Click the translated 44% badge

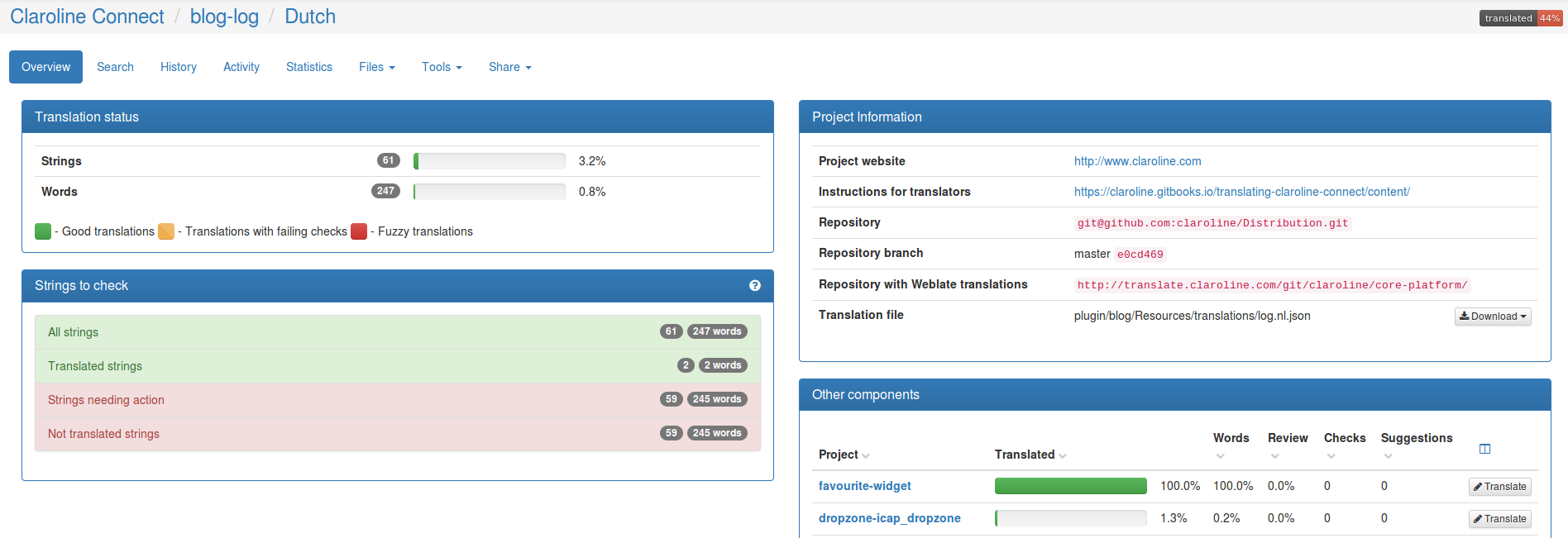1520,18
